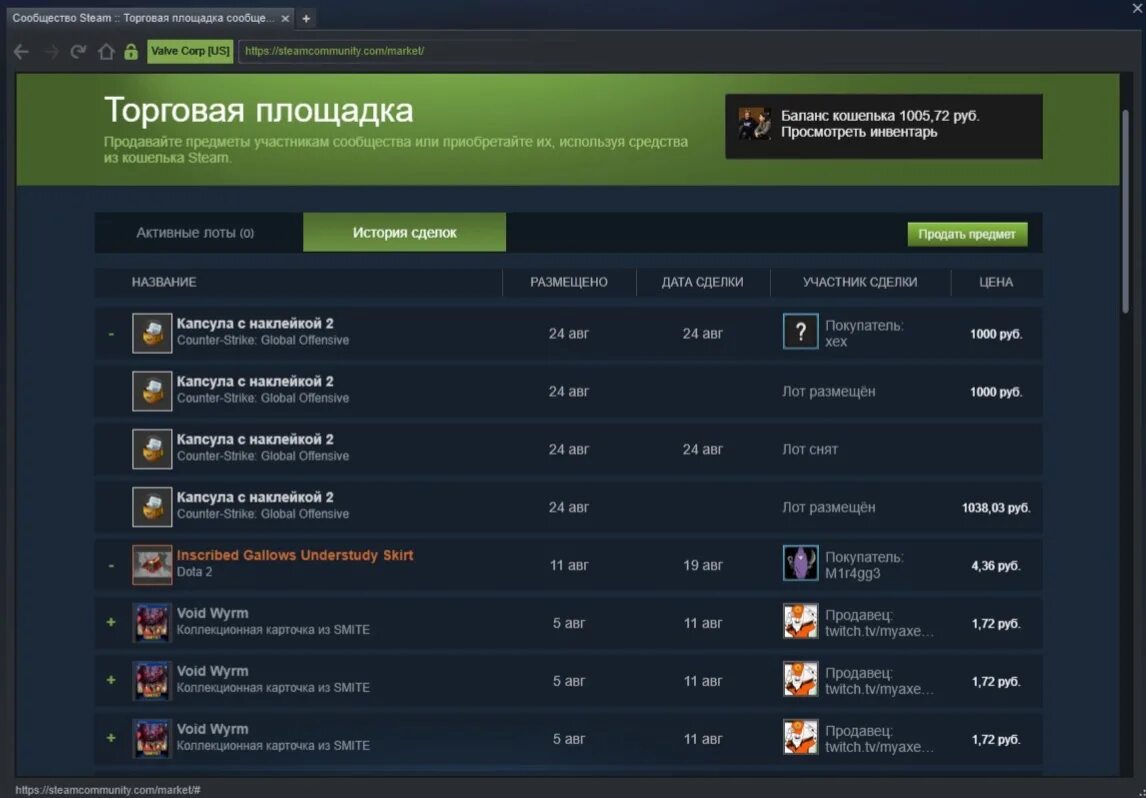This screenshot has width=1146, height=798.
Task: Click Void Wyrm card icon in second Void Wyrm row
Action: [x=152, y=680]
